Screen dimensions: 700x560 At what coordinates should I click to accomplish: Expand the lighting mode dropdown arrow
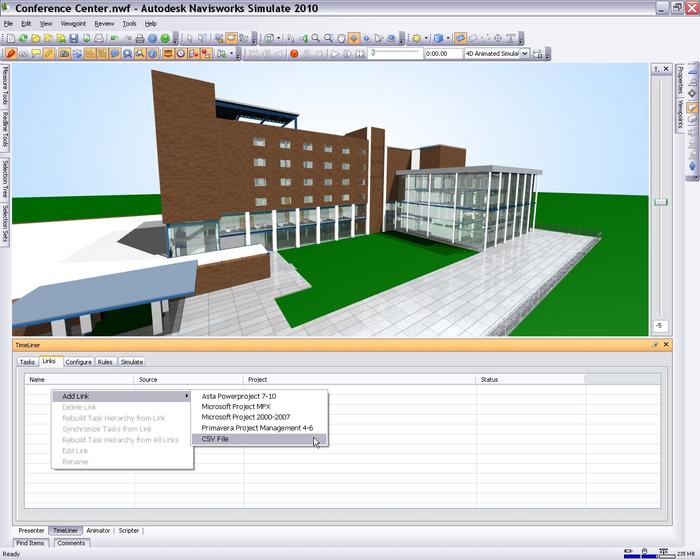tap(427, 38)
